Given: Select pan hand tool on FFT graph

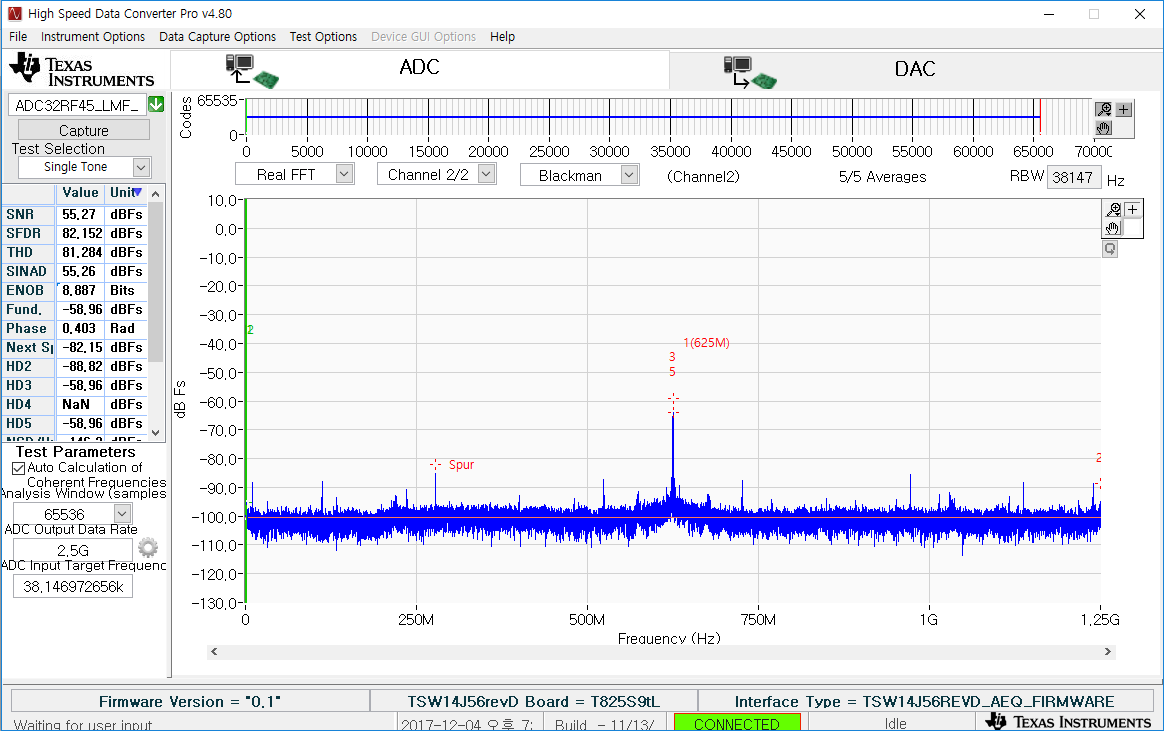Looking at the screenshot, I should click(x=1113, y=228).
